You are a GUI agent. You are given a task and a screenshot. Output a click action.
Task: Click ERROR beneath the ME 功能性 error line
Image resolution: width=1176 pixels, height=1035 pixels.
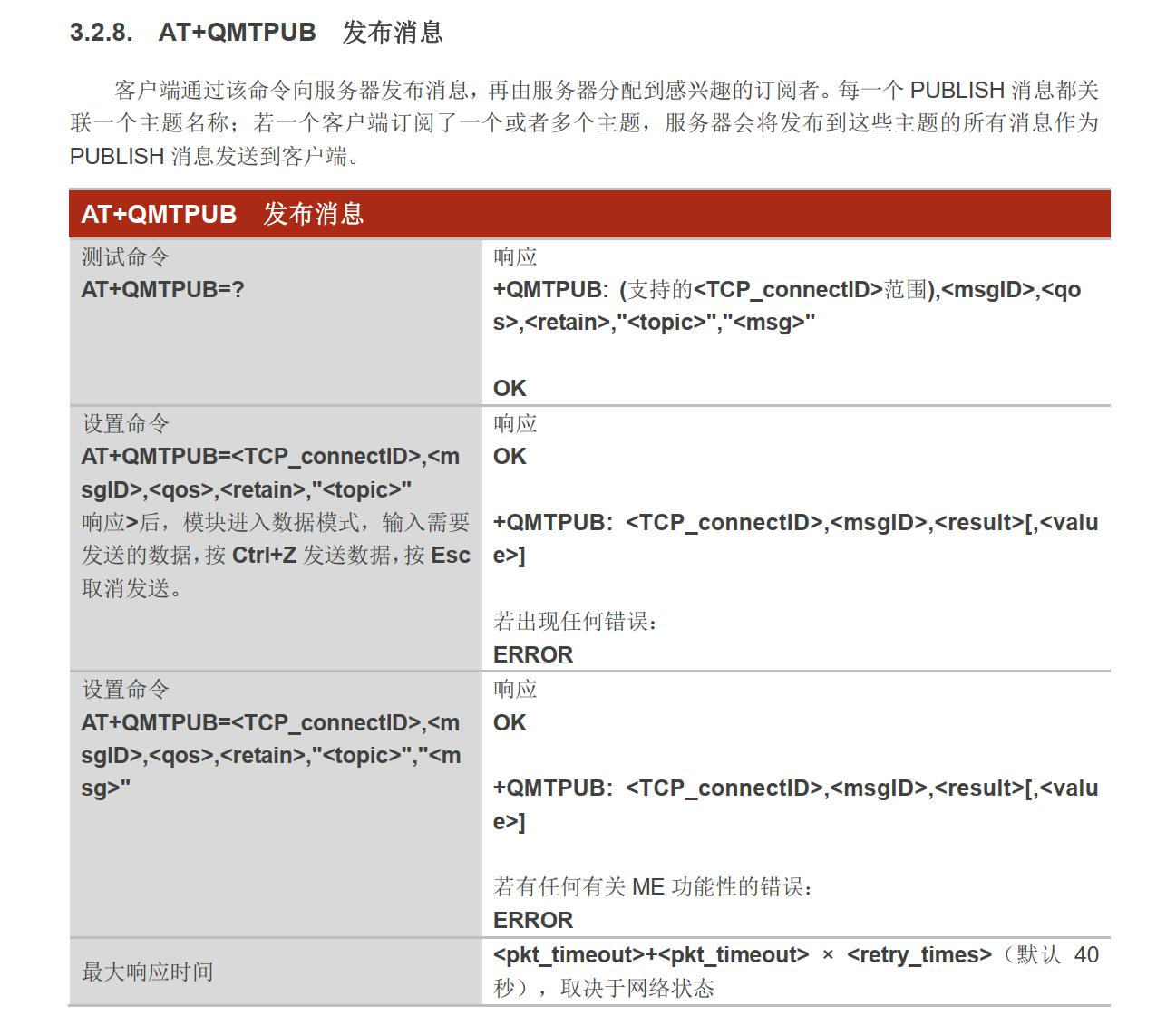click(x=533, y=921)
